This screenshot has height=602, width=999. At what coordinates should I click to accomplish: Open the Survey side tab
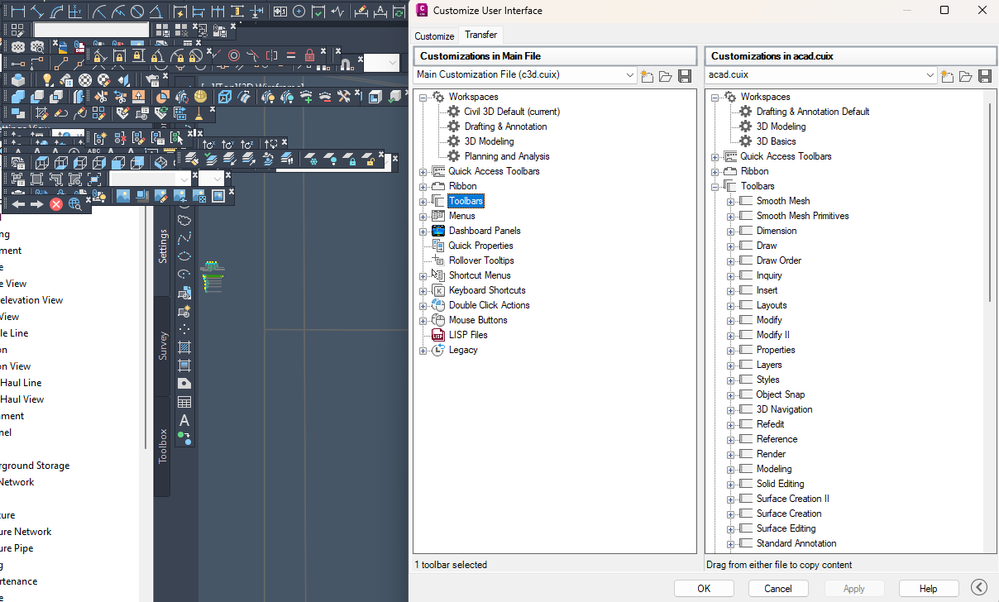point(162,346)
